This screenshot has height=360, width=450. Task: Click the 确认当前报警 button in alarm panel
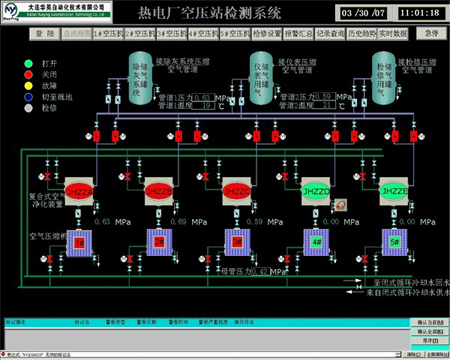click(430, 322)
